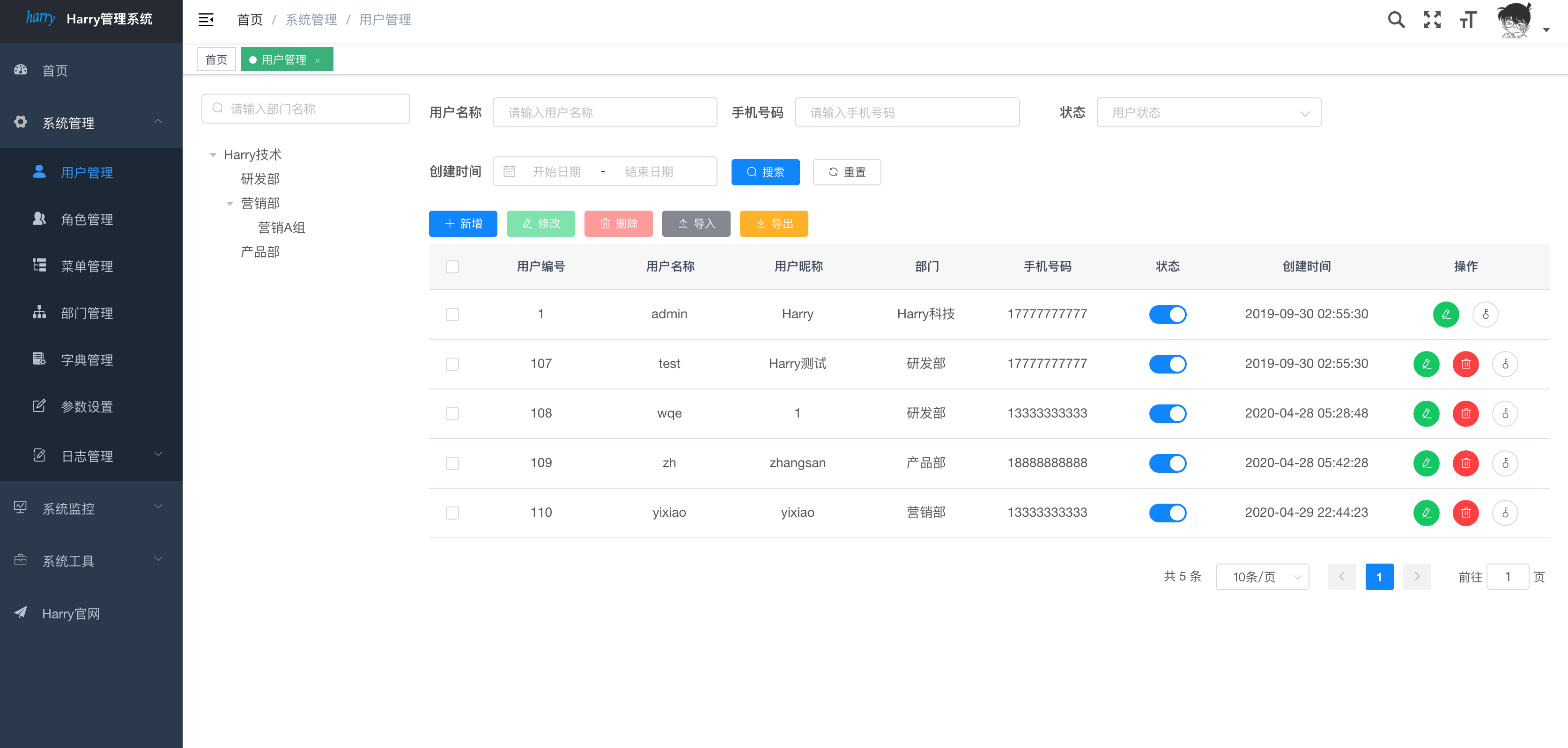Click the red delete icon for zh row
The height and width of the screenshot is (748, 1568).
pyautogui.click(x=1465, y=463)
